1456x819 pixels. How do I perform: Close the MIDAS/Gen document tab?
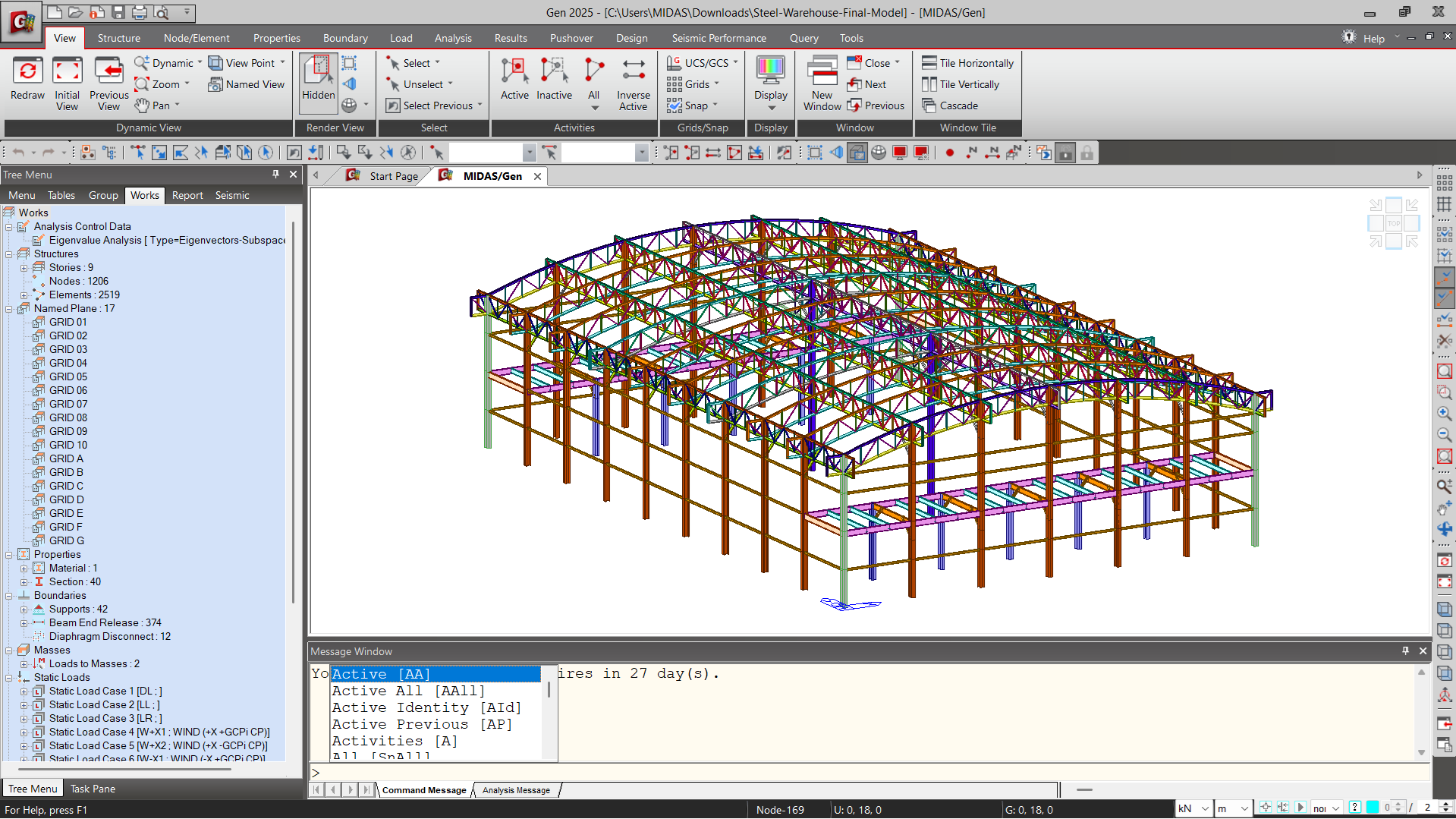tap(537, 176)
